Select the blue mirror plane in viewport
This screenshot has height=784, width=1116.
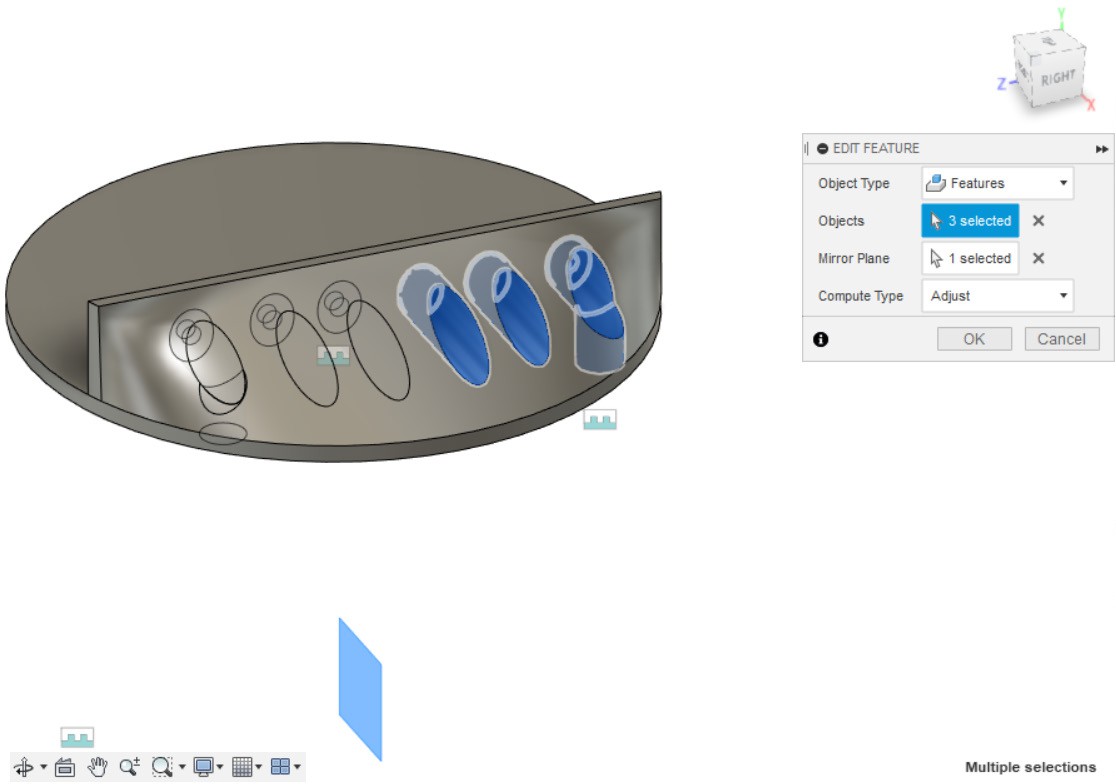360,690
